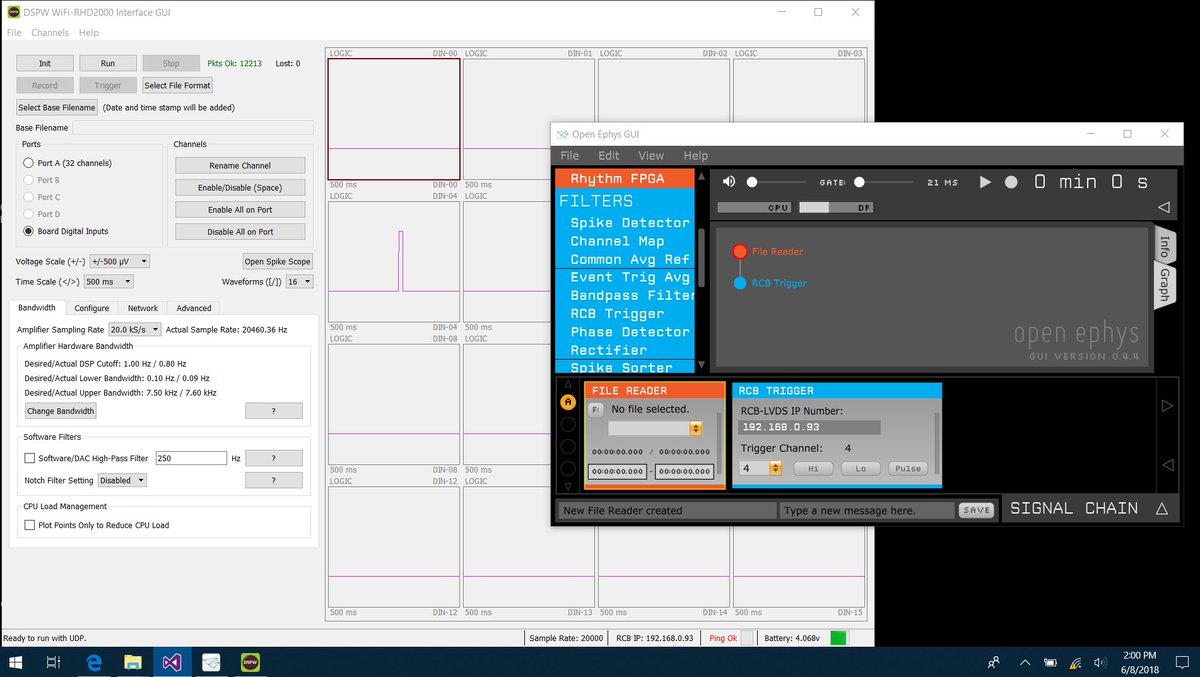1200x677 pixels.
Task: Click the speaker volume icon in Open Ephys
Action: 729,182
